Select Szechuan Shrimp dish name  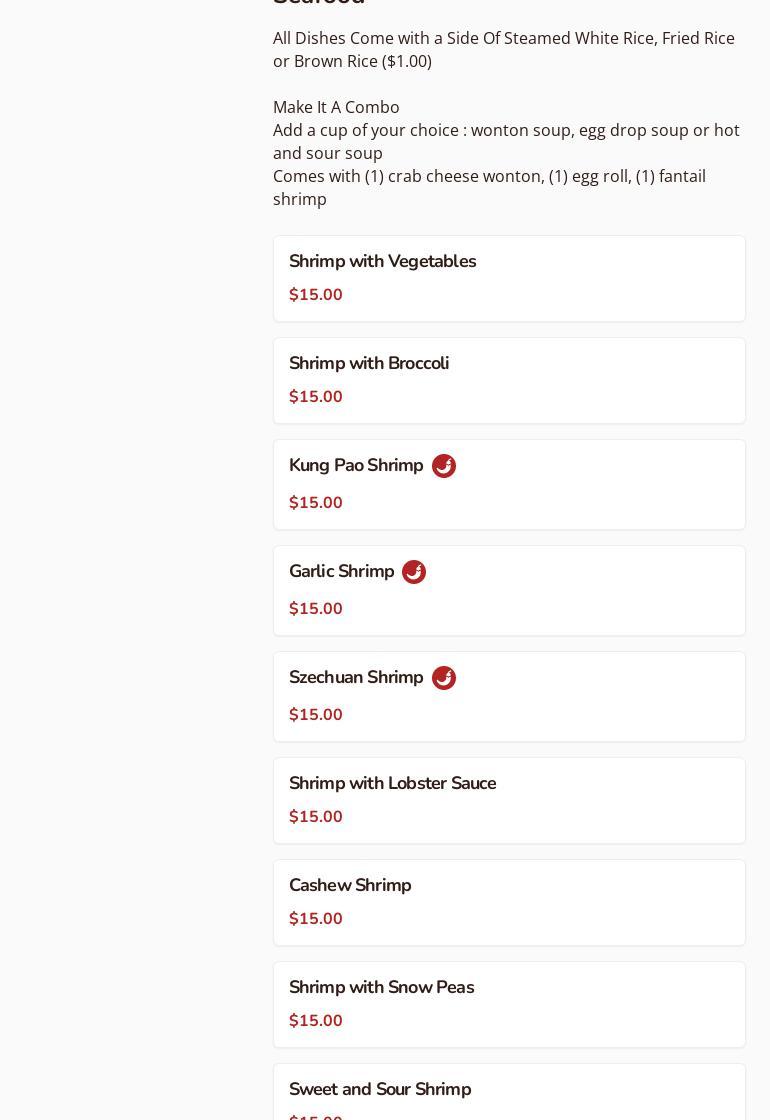pyautogui.click(x=355, y=678)
